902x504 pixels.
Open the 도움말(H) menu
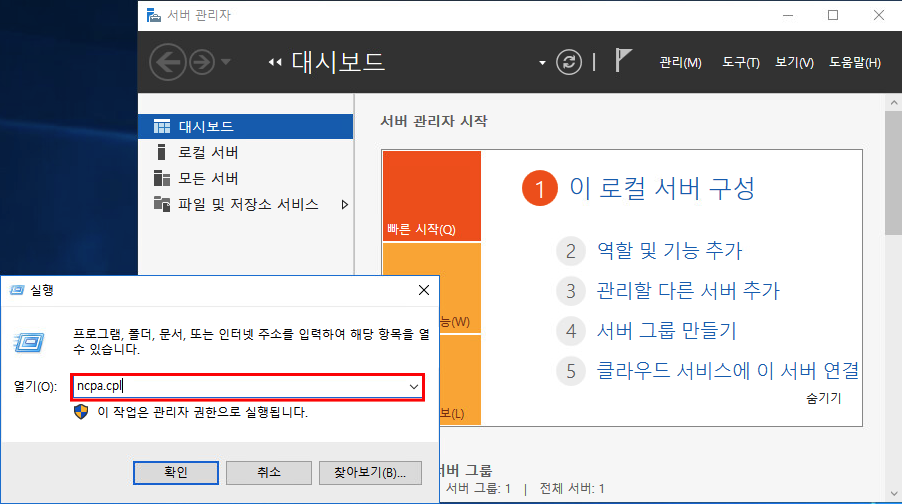(x=855, y=63)
